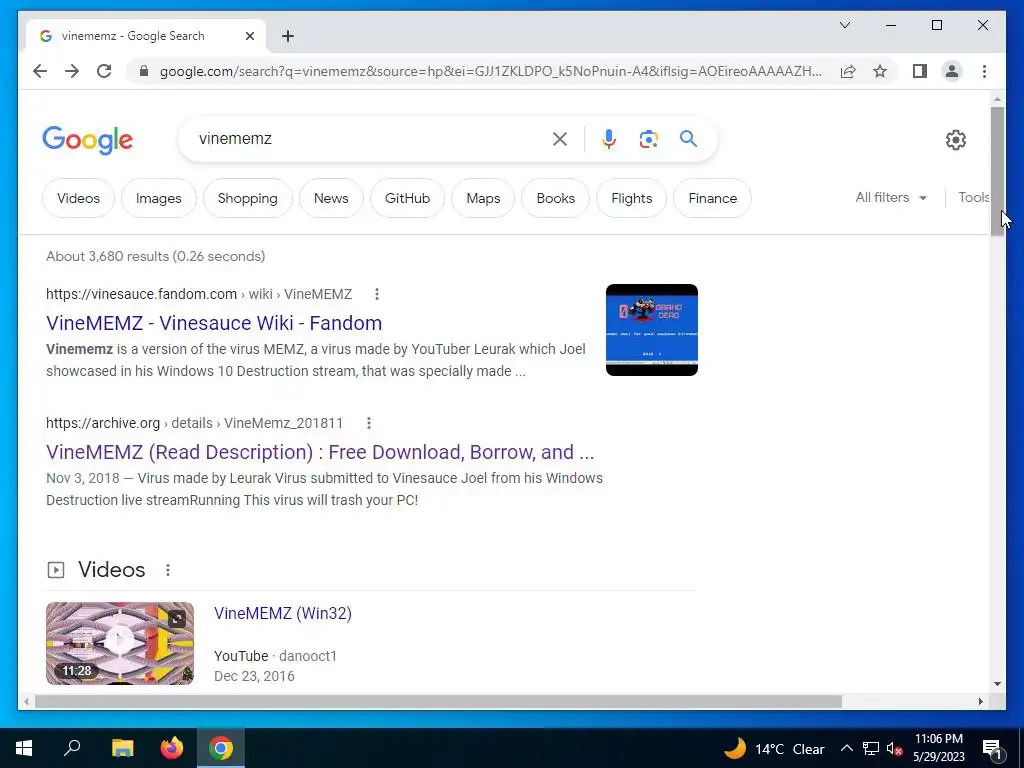The height and width of the screenshot is (768, 1024).
Task: Open the tab search dropdown arrow
Action: pyautogui.click(x=844, y=25)
